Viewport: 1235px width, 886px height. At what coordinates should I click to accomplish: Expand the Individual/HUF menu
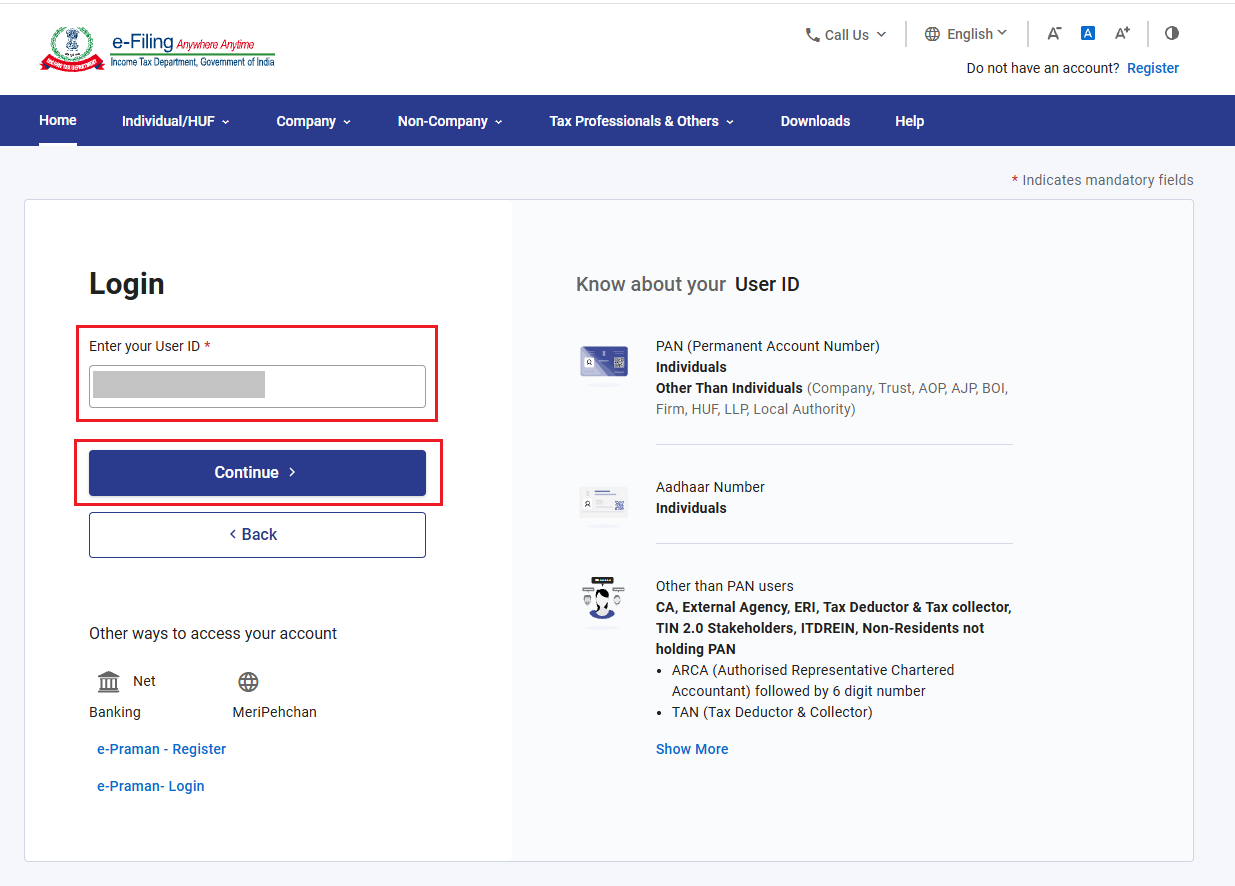[x=176, y=121]
